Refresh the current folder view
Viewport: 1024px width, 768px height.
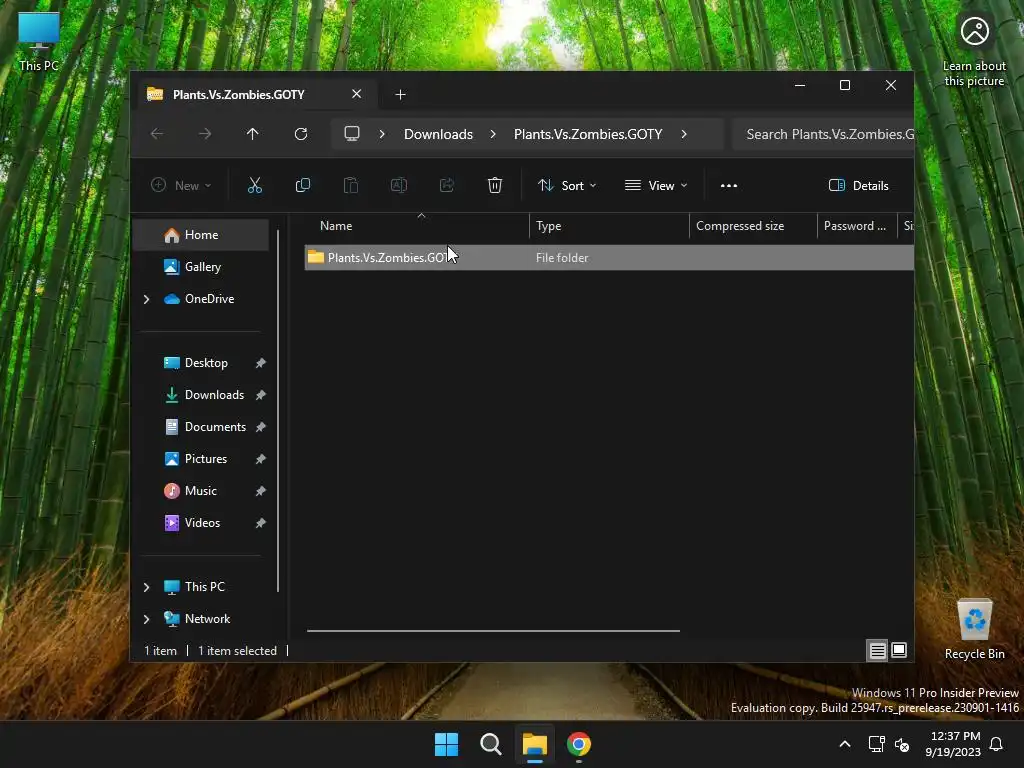tap(300, 134)
